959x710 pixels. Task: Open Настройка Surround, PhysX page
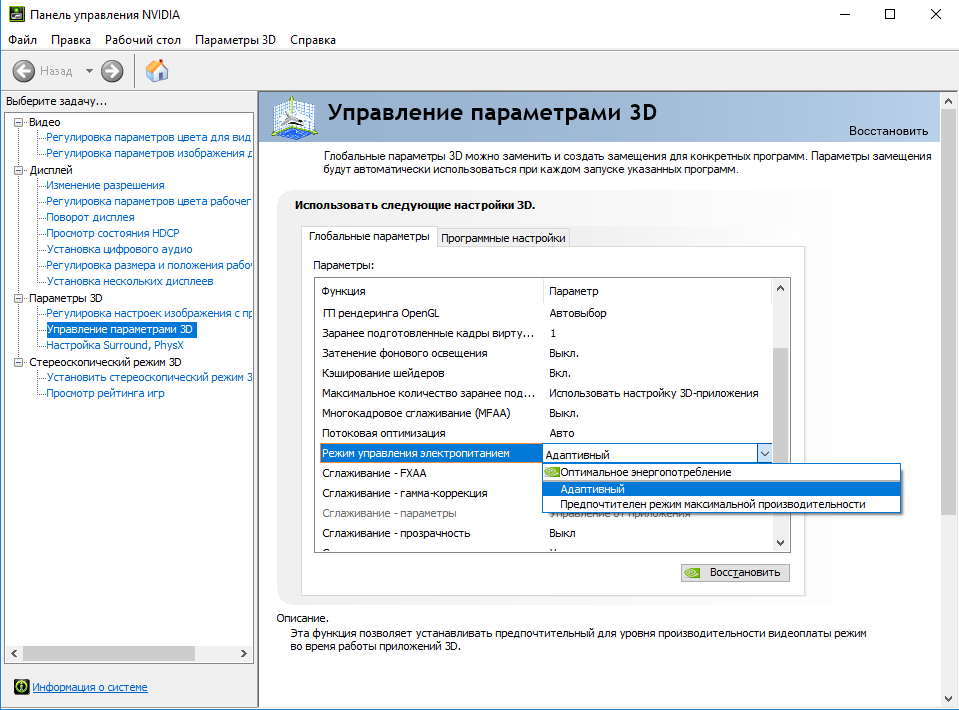point(115,345)
